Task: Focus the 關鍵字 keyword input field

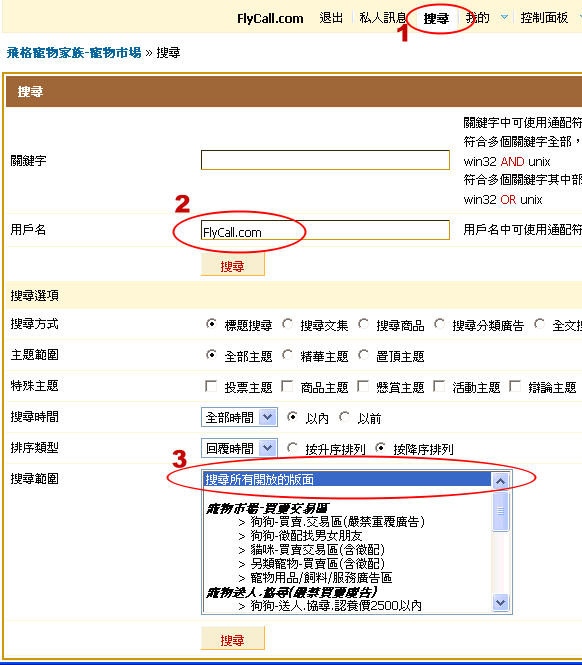Action: tap(325, 160)
